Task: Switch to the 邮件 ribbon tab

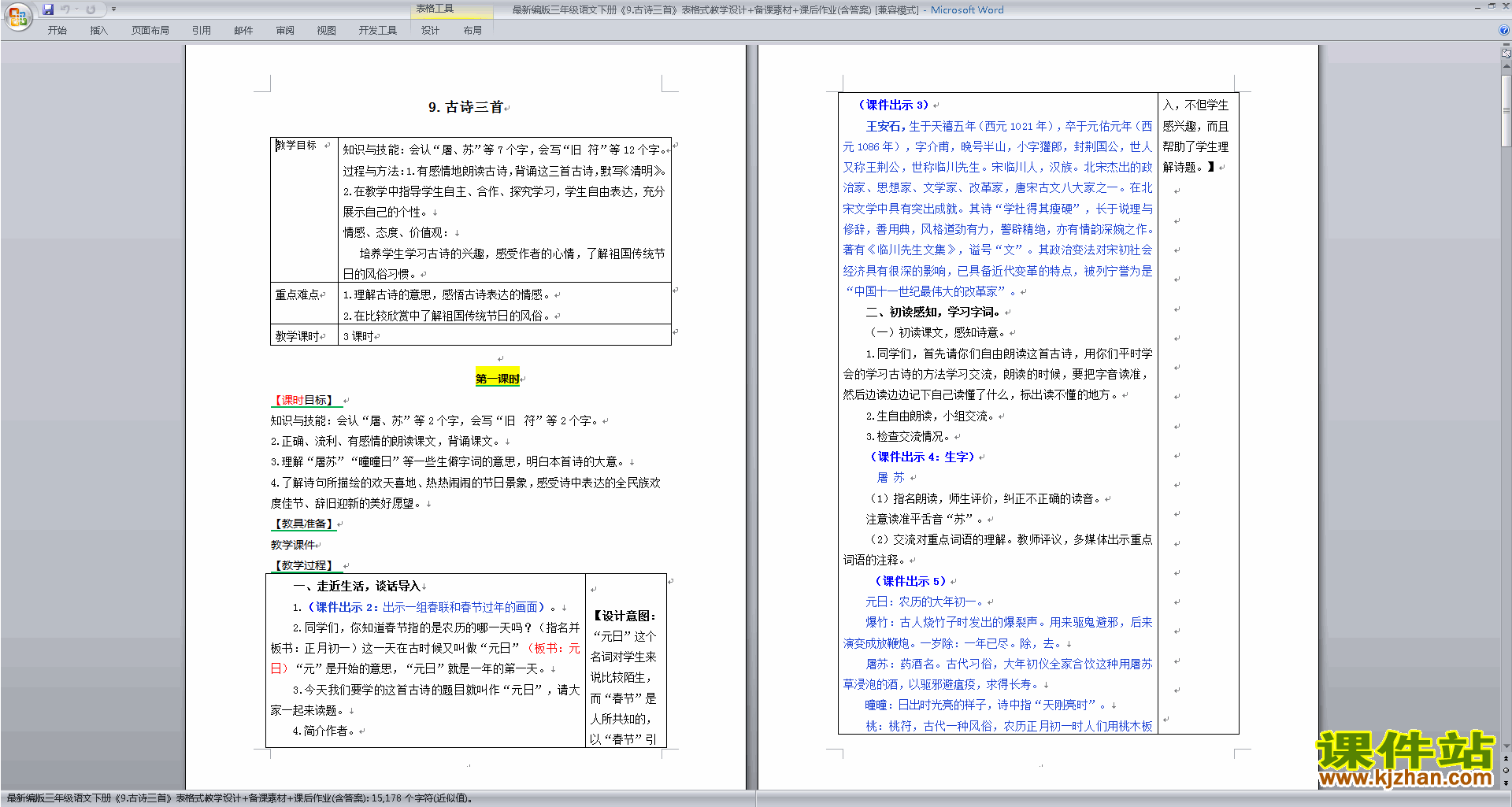Action: click(x=243, y=30)
